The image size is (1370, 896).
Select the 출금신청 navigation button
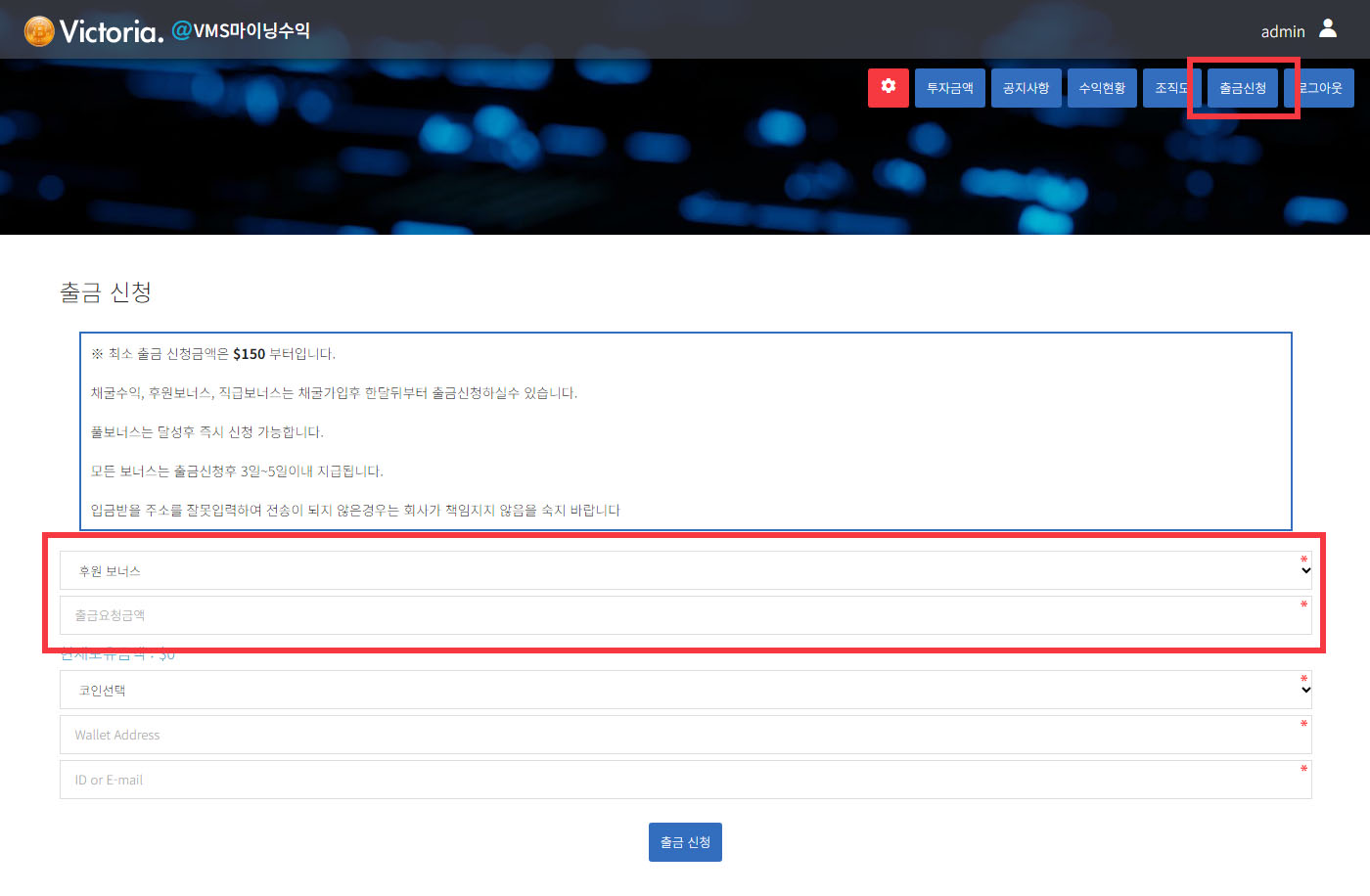1243,88
